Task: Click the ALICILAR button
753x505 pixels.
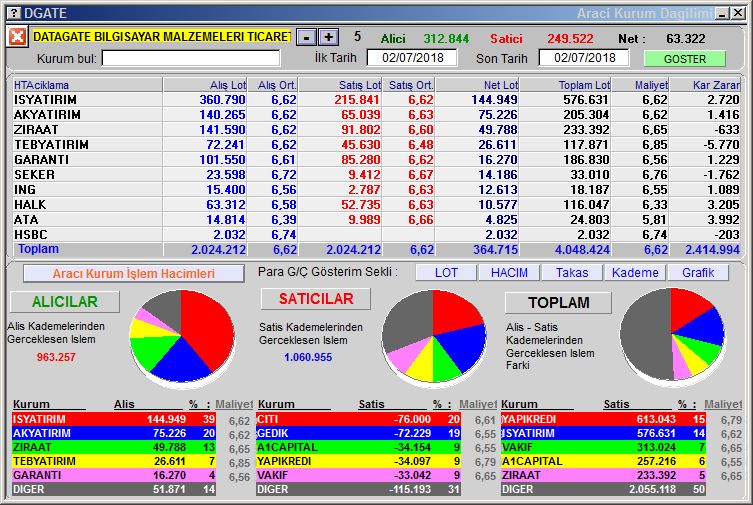Action: (65, 301)
